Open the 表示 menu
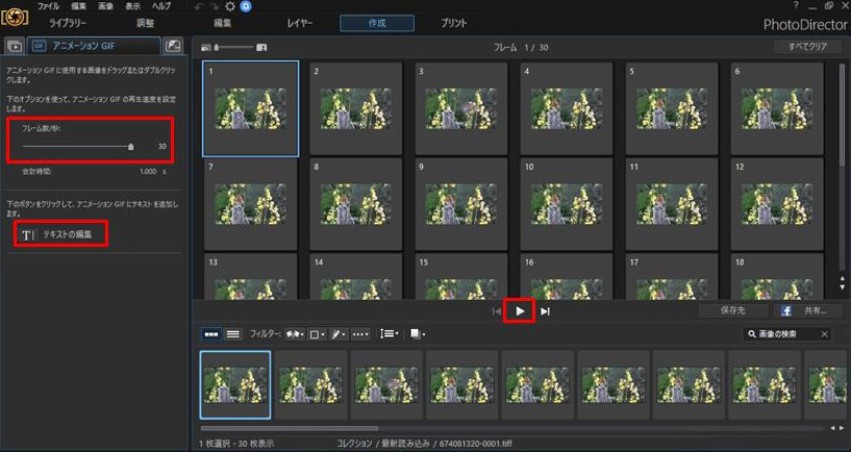This screenshot has width=851, height=452. (x=133, y=7)
